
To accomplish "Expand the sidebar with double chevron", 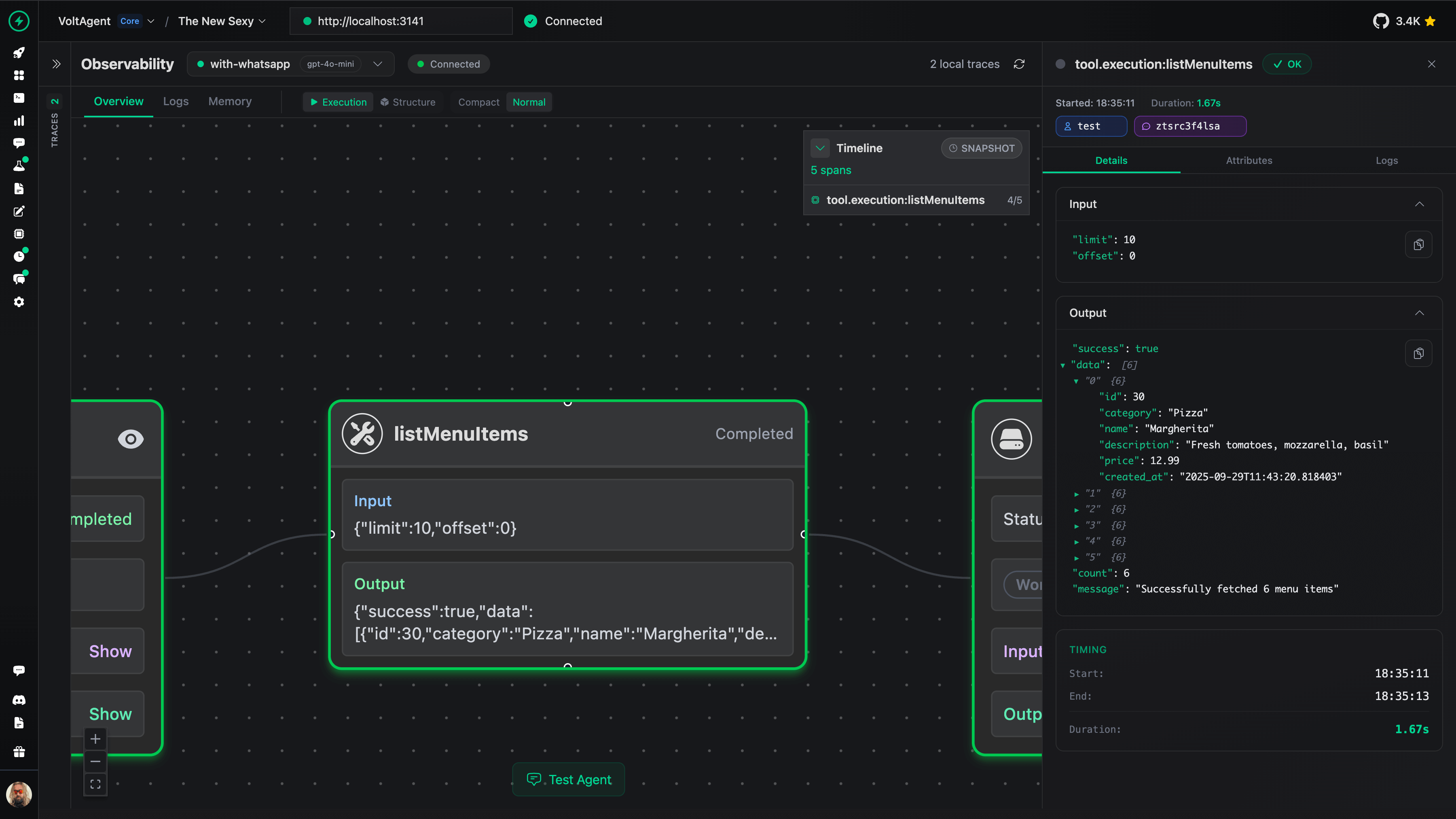I will coord(56,64).
